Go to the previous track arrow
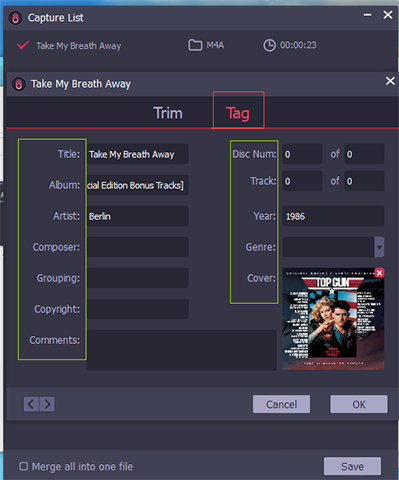The height and width of the screenshot is (480, 399). click(31, 404)
